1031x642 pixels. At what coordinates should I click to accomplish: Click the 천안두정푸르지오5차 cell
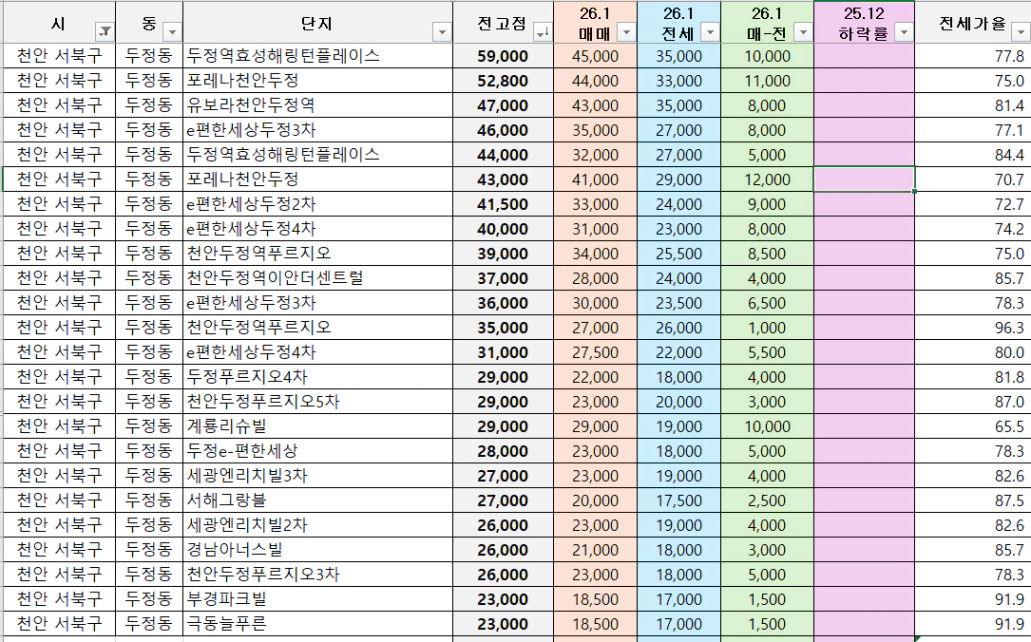click(x=318, y=401)
